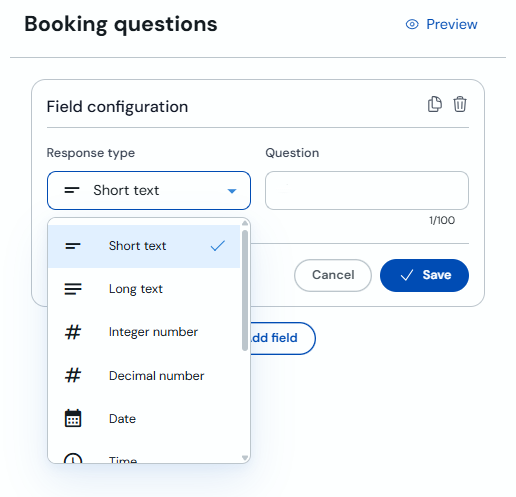516x497 pixels.
Task: Click the scrollbar down arrow in list
Action: point(245,458)
